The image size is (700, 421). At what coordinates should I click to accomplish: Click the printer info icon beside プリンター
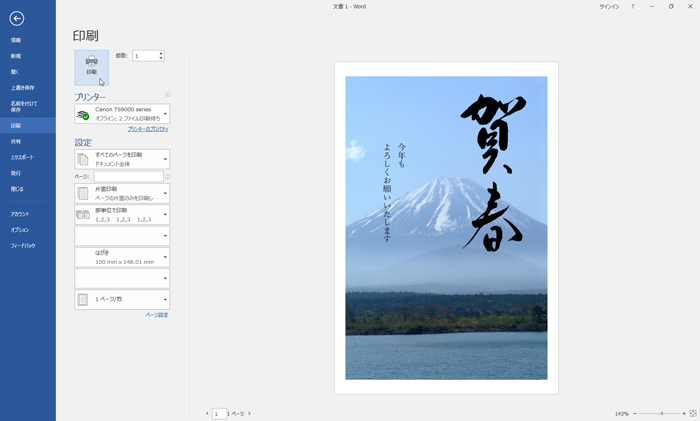(x=167, y=95)
